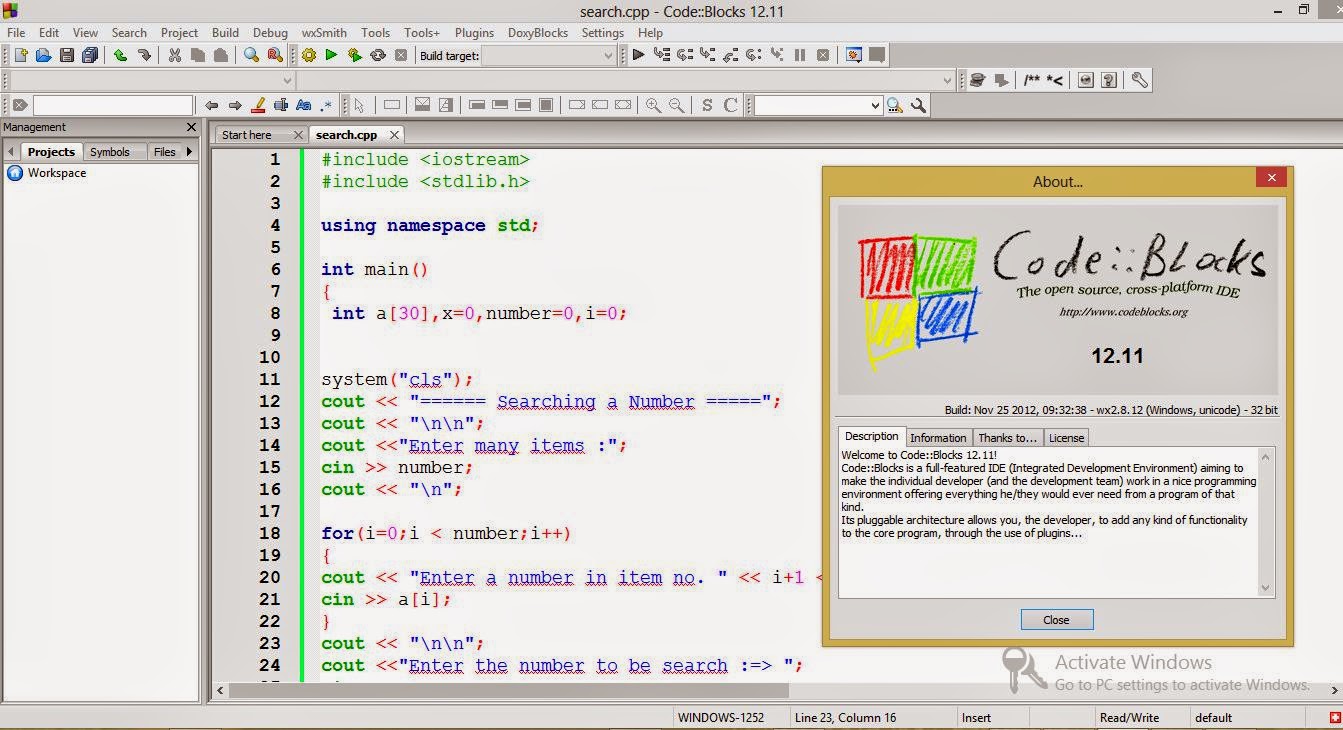Open the Thanks to... tab

[x=1007, y=438]
